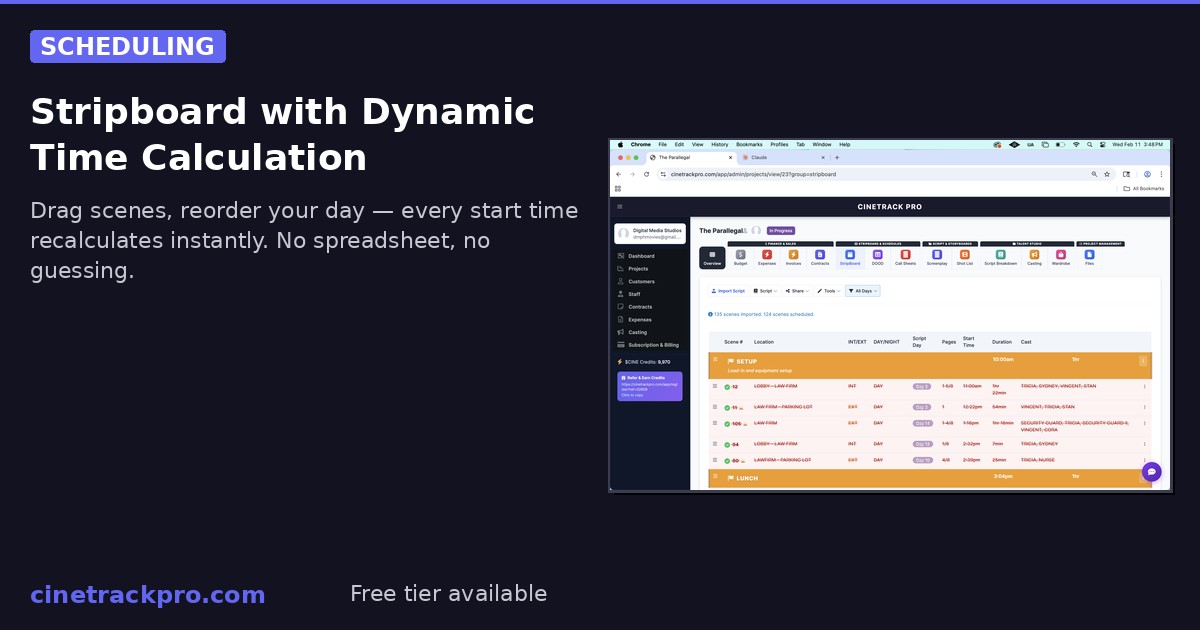Open the All Days filter dropdown
Screen dimensions: 1200x630
(862, 291)
